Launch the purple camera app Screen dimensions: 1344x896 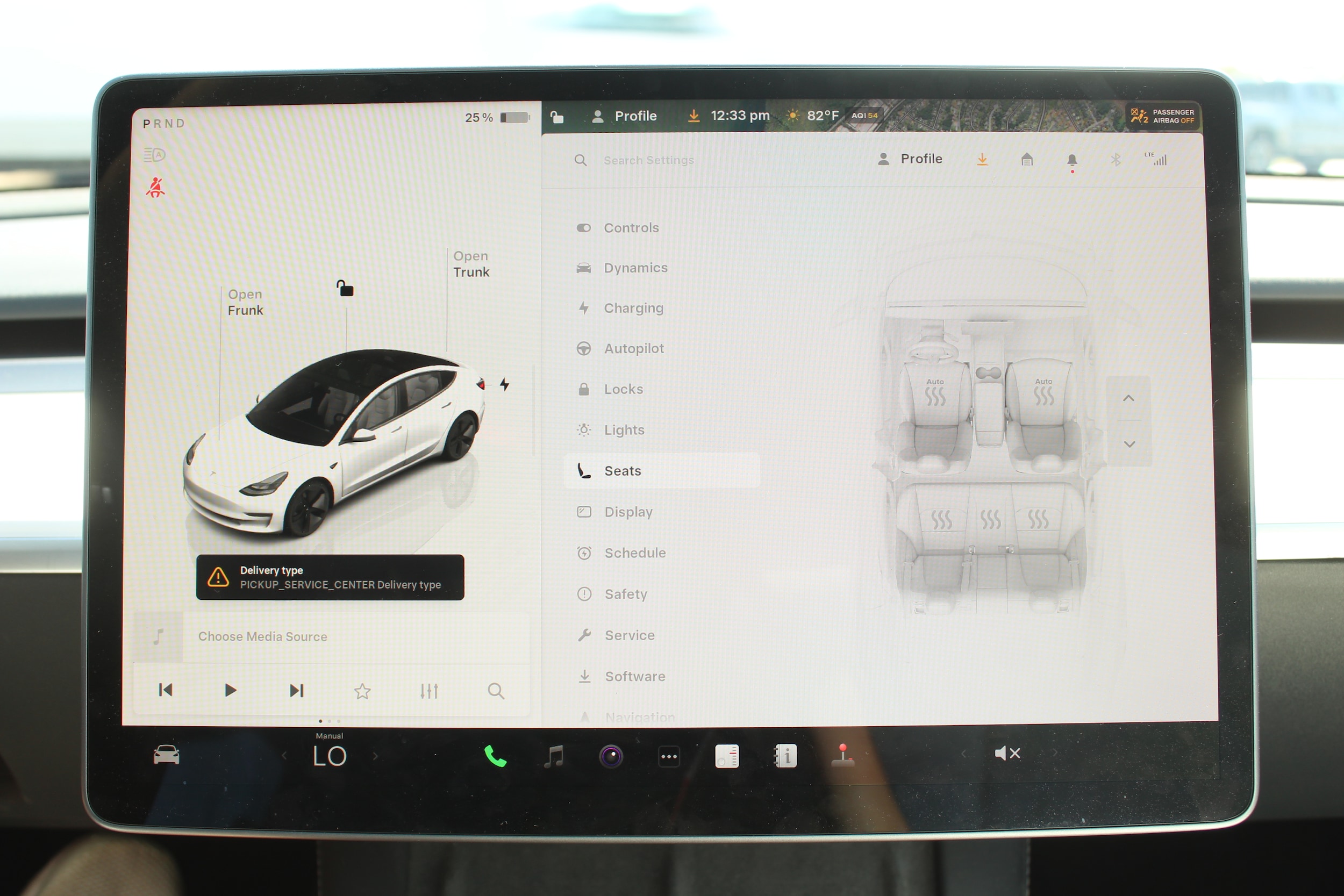611,757
